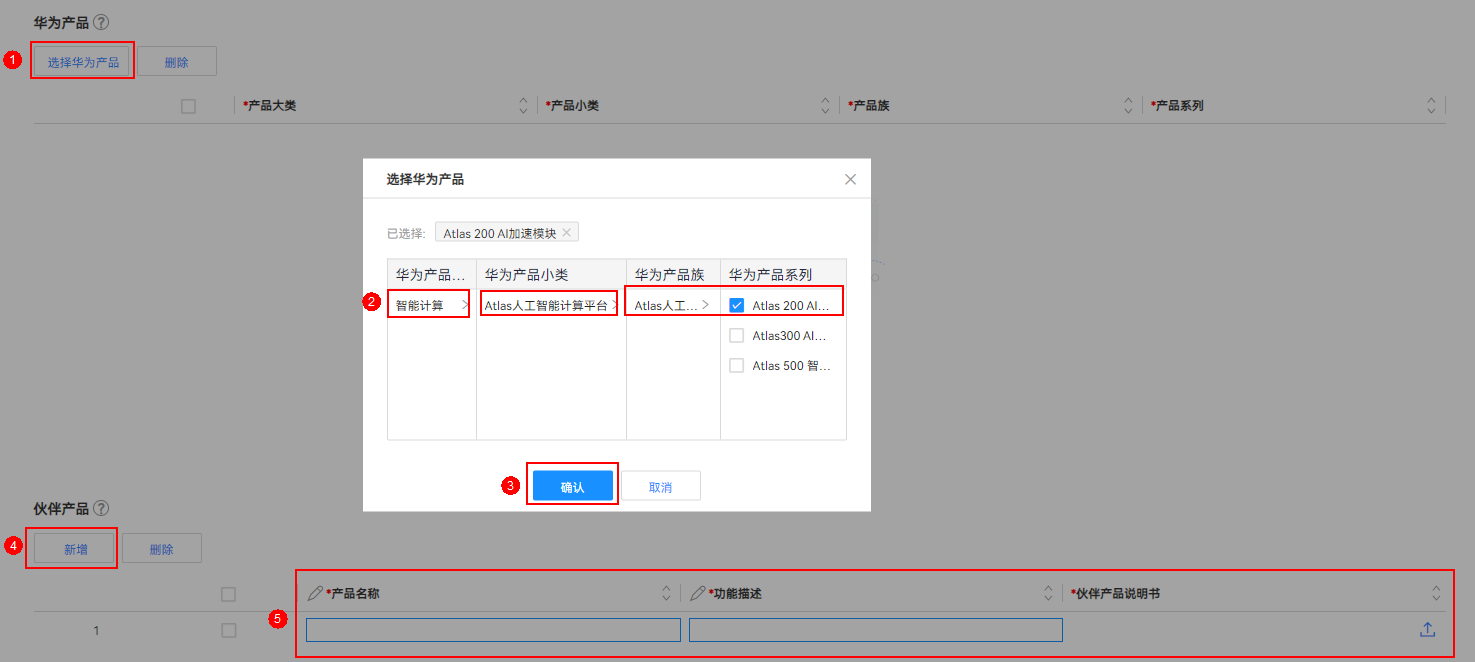
Task: Uncheck the Atlas 200 AI series checkbox
Action: click(x=736, y=305)
